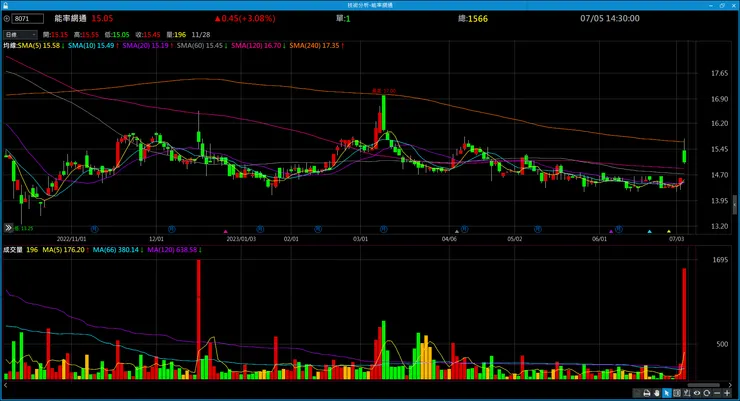Click the horizontal scrollbar thumb at bottom right
The width and height of the screenshot is (740, 401).
click(703, 385)
